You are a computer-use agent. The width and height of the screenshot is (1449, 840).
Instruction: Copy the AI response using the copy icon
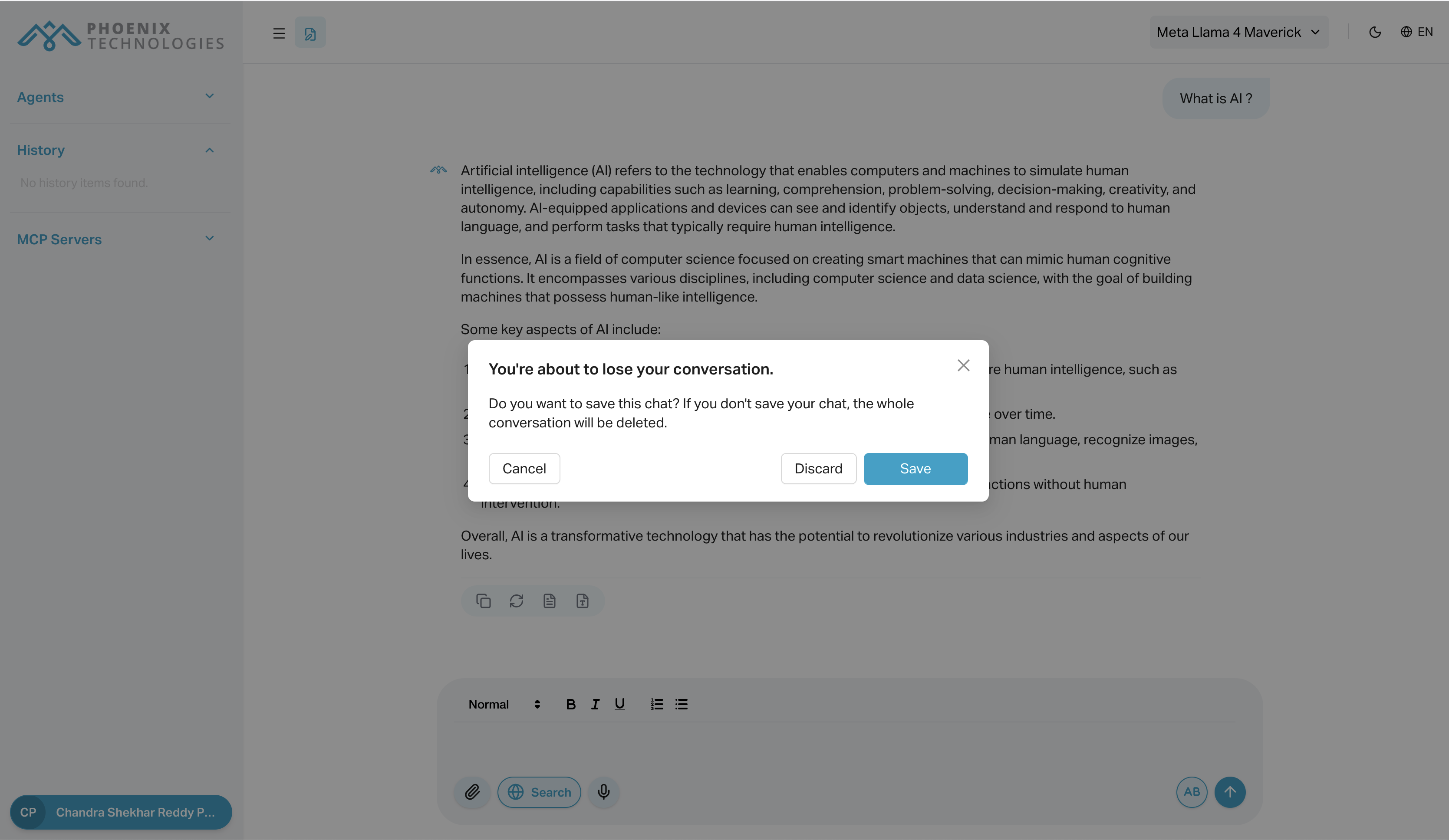click(x=484, y=600)
